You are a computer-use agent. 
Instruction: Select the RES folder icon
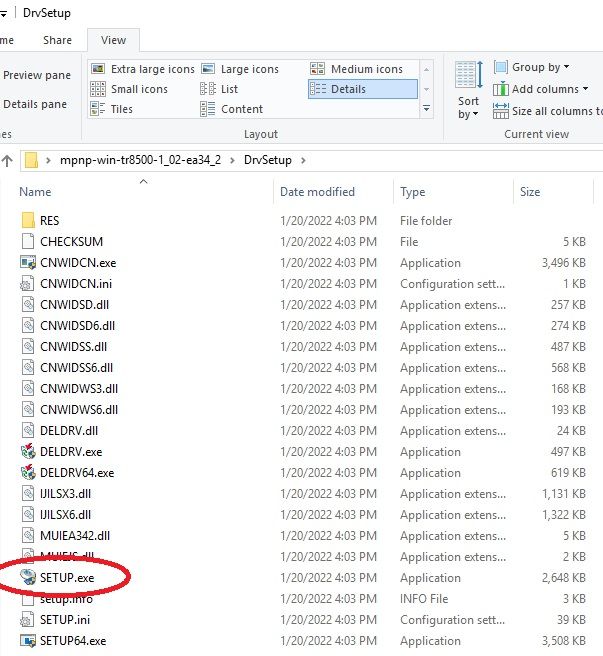point(28,221)
